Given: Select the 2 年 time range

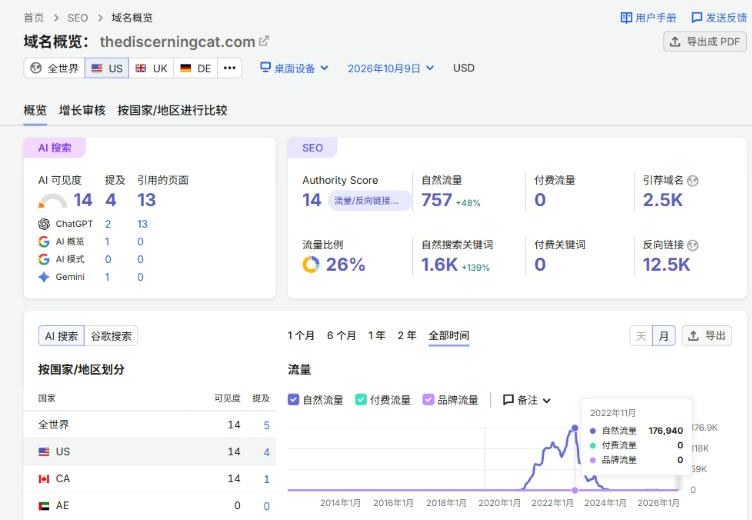Looking at the screenshot, I should [x=407, y=336].
